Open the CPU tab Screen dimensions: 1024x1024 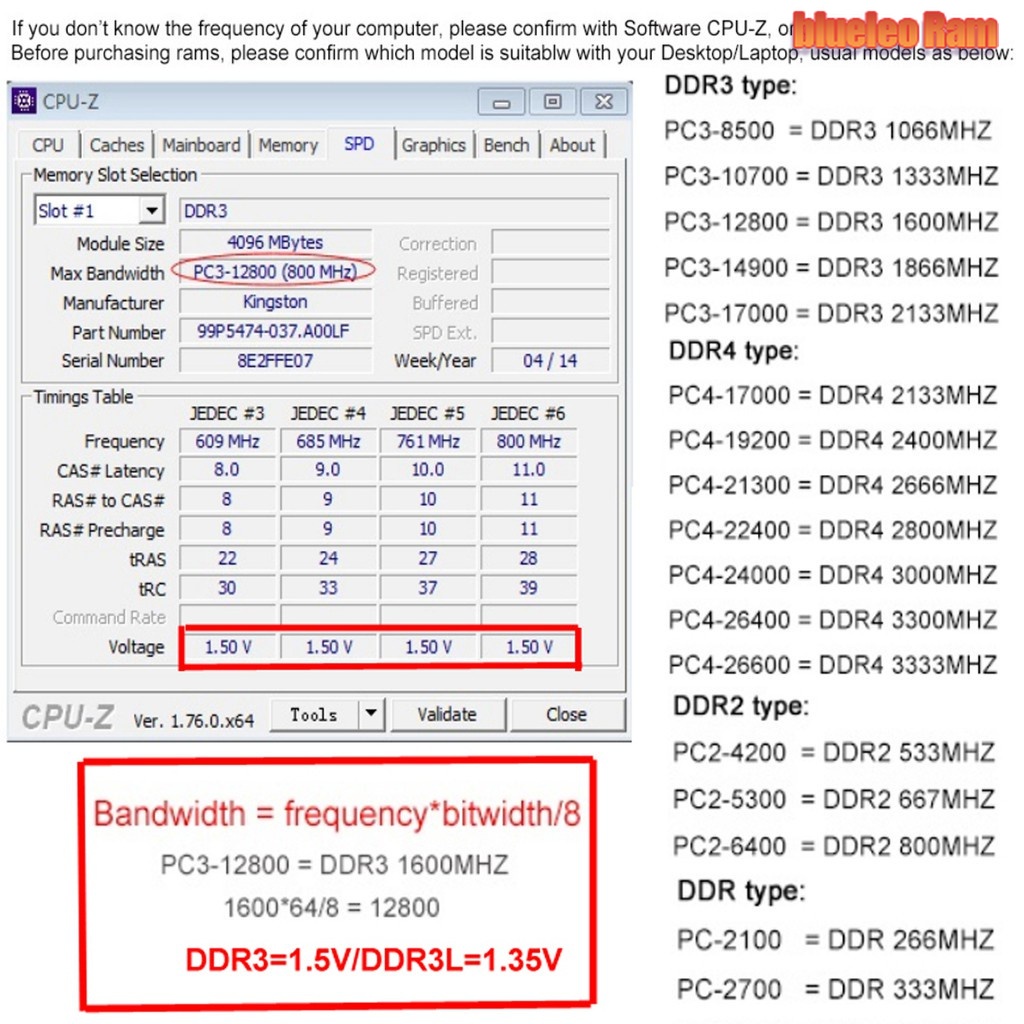pos(47,145)
